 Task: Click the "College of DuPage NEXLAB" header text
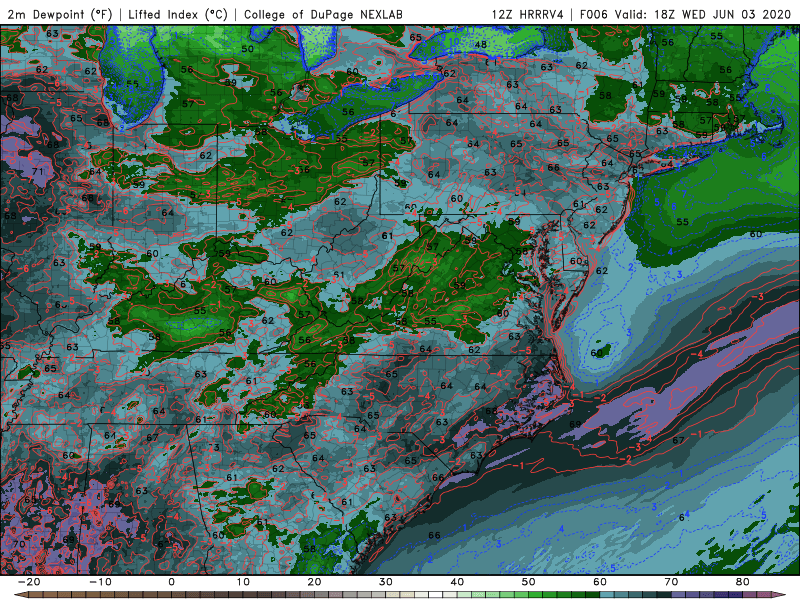click(323, 15)
